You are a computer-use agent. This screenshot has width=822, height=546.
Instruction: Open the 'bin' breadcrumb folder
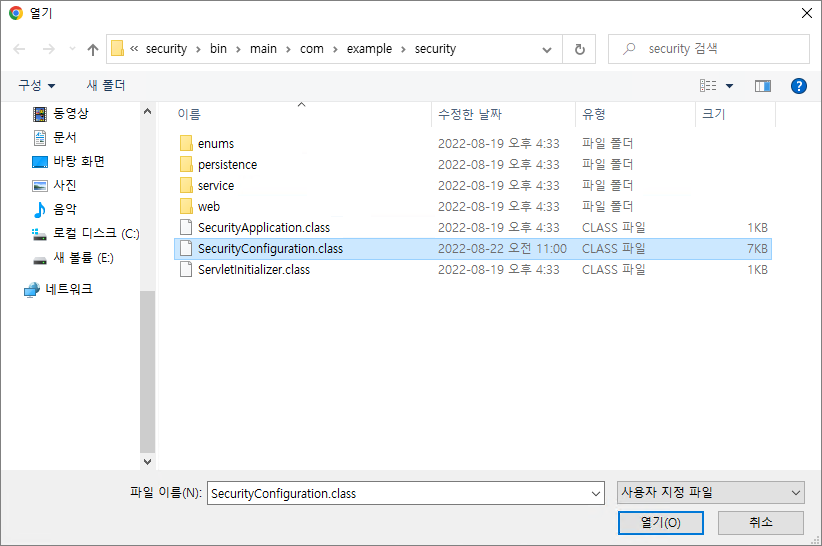pyautogui.click(x=218, y=49)
